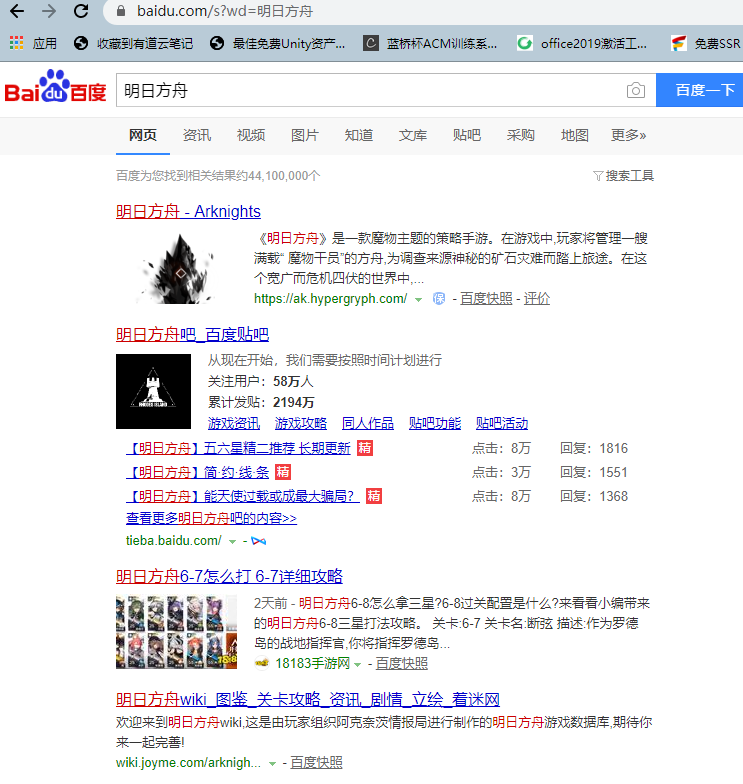Switch to the 文库 tab
This screenshot has width=743, height=784.
click(x=412, y=135)
